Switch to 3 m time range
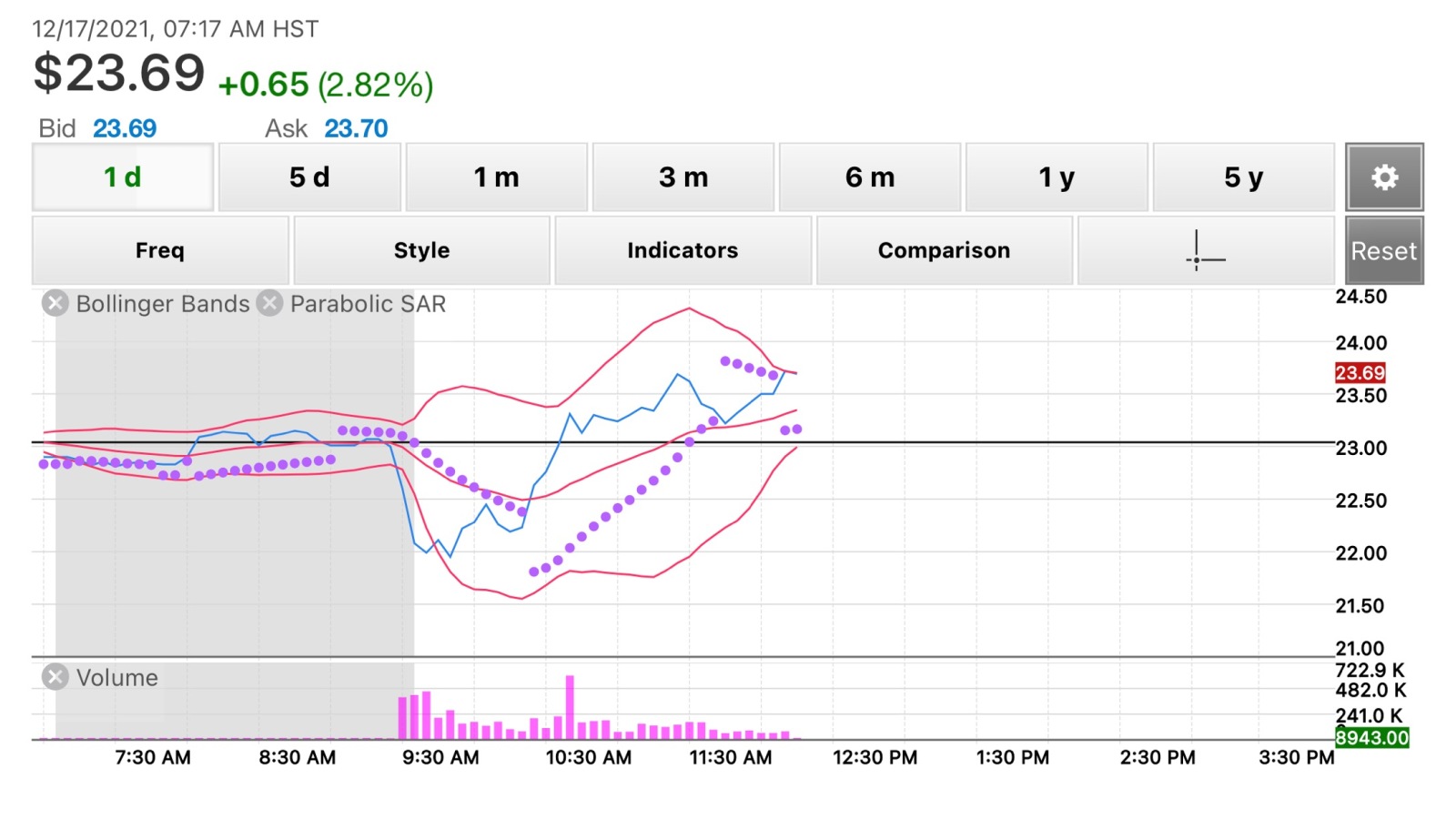 [683, 177]
